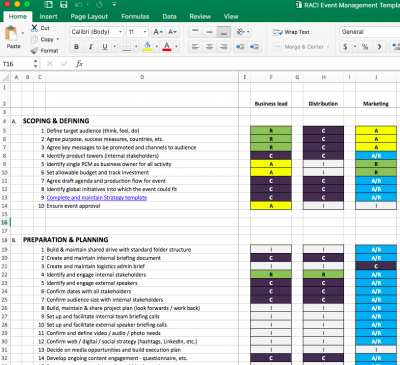Switch to the Page Layout tab
This screenshot has height=365, width=400.
(x=89, y=17)
